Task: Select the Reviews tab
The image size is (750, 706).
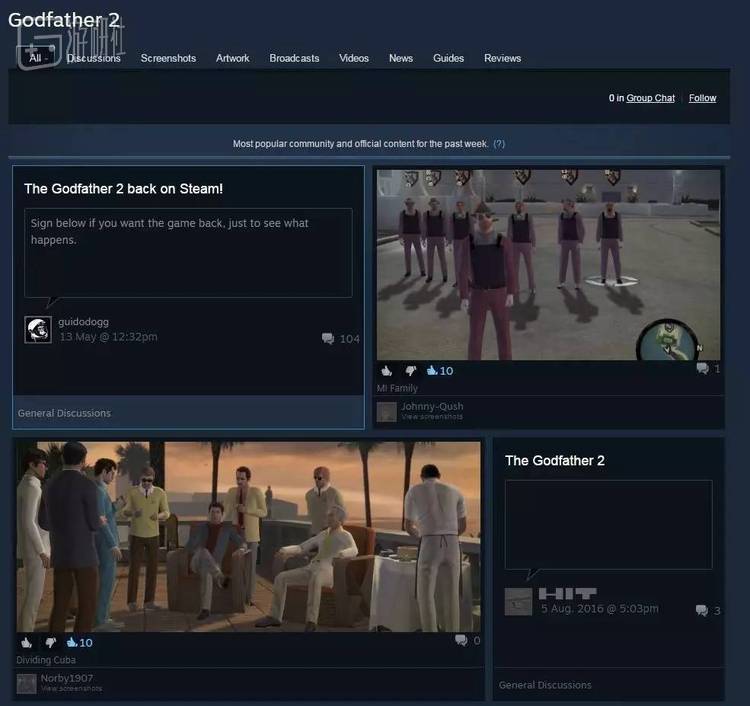Action: (x=502, y=58)
